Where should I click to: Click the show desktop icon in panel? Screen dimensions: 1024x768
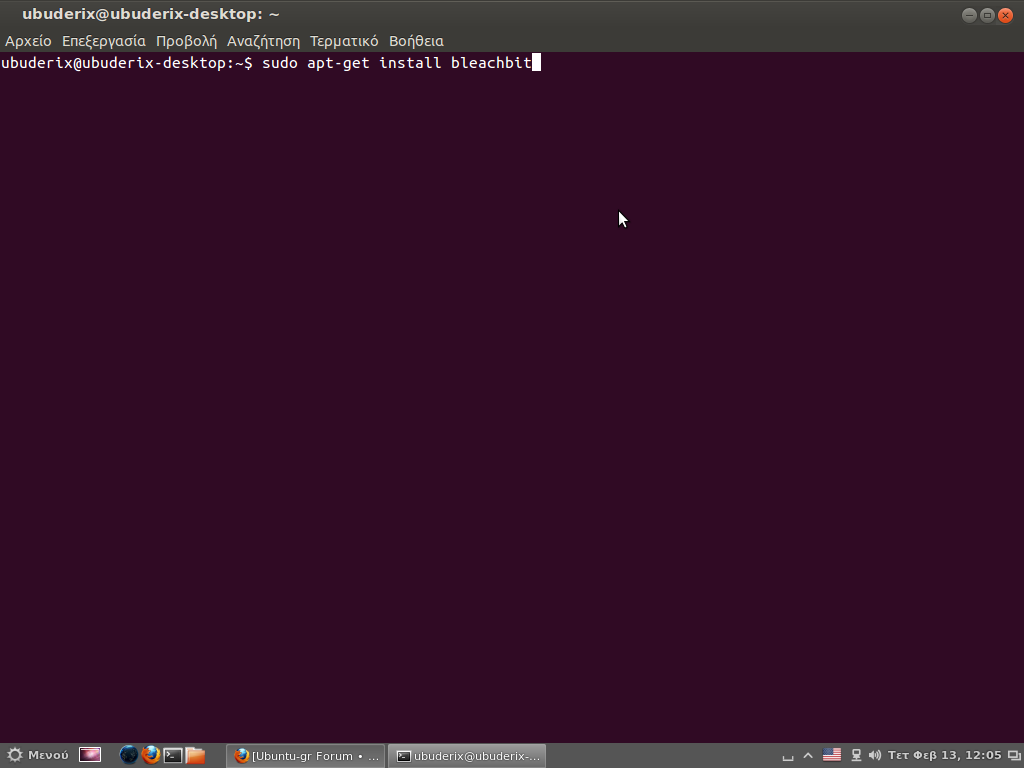pyautogui.click(x=90, y=755)
